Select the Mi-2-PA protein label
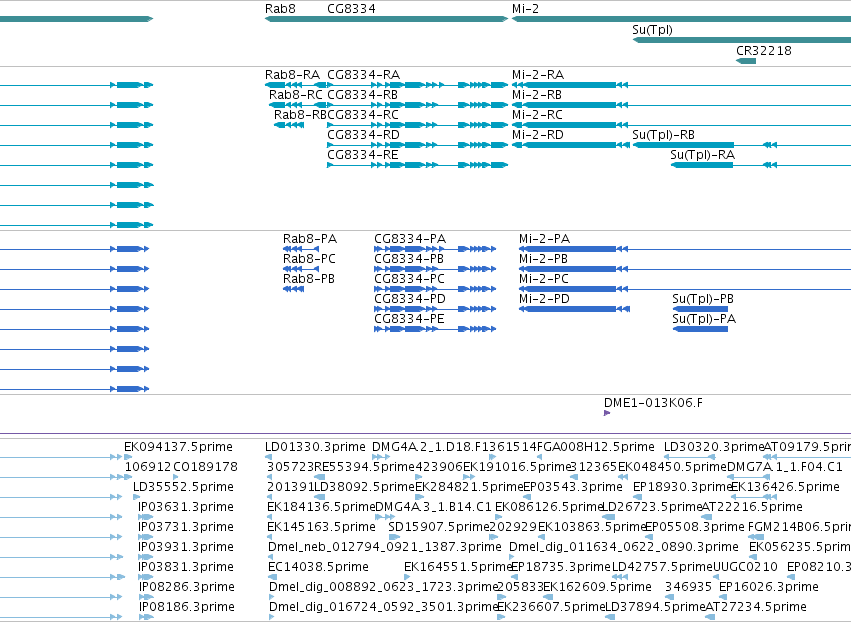The image size is (851, 622). tap(544, 239)
